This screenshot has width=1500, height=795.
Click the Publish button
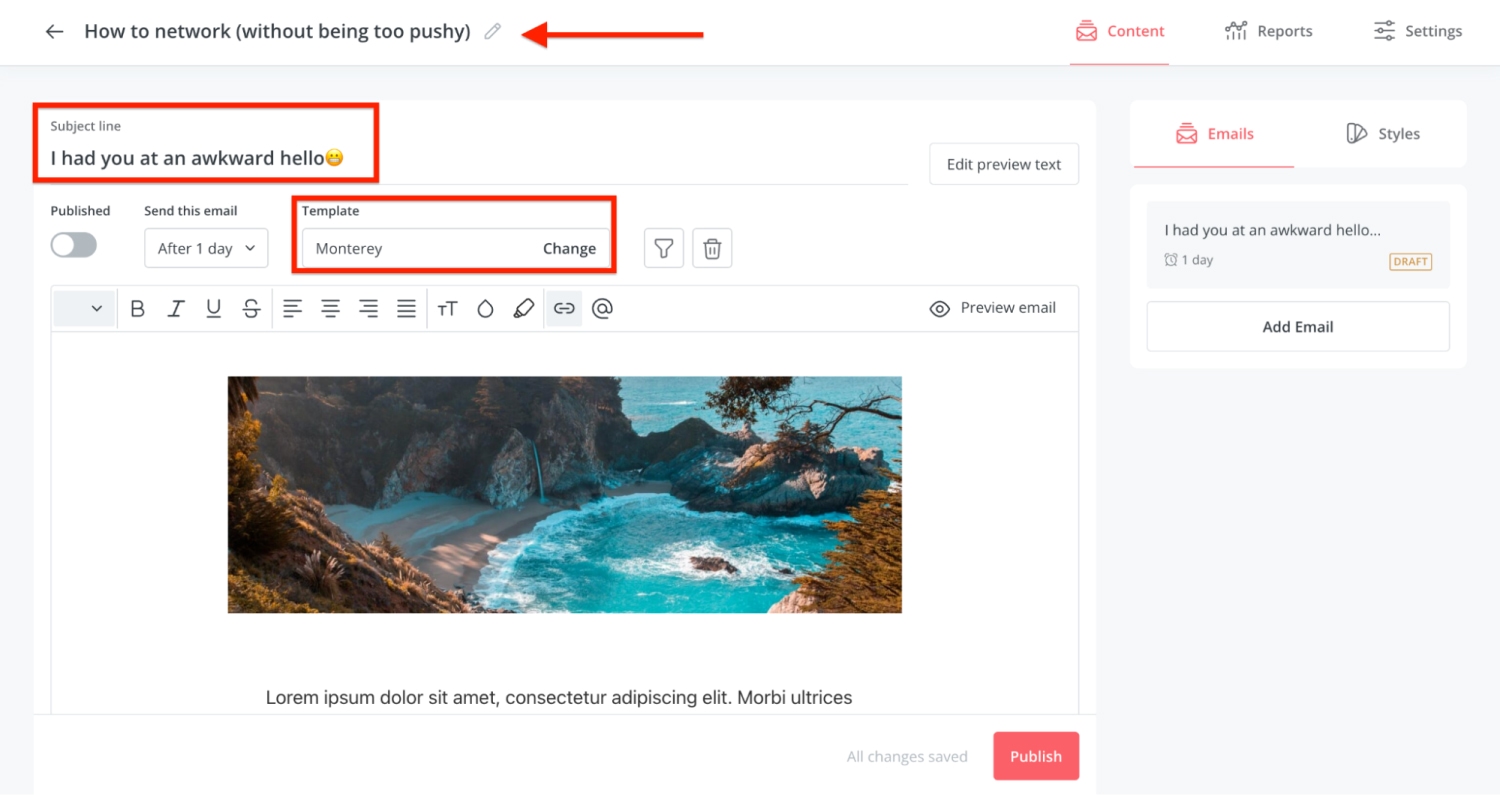[1036, 756]
